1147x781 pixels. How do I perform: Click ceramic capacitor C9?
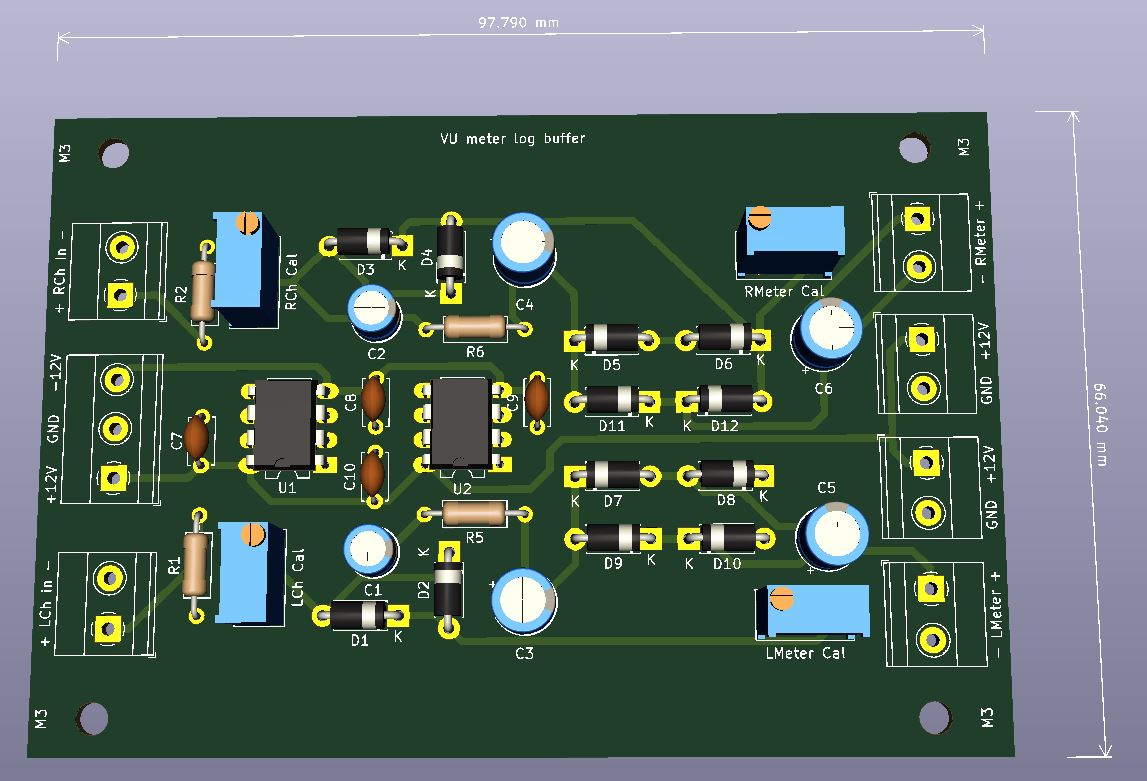536,399
